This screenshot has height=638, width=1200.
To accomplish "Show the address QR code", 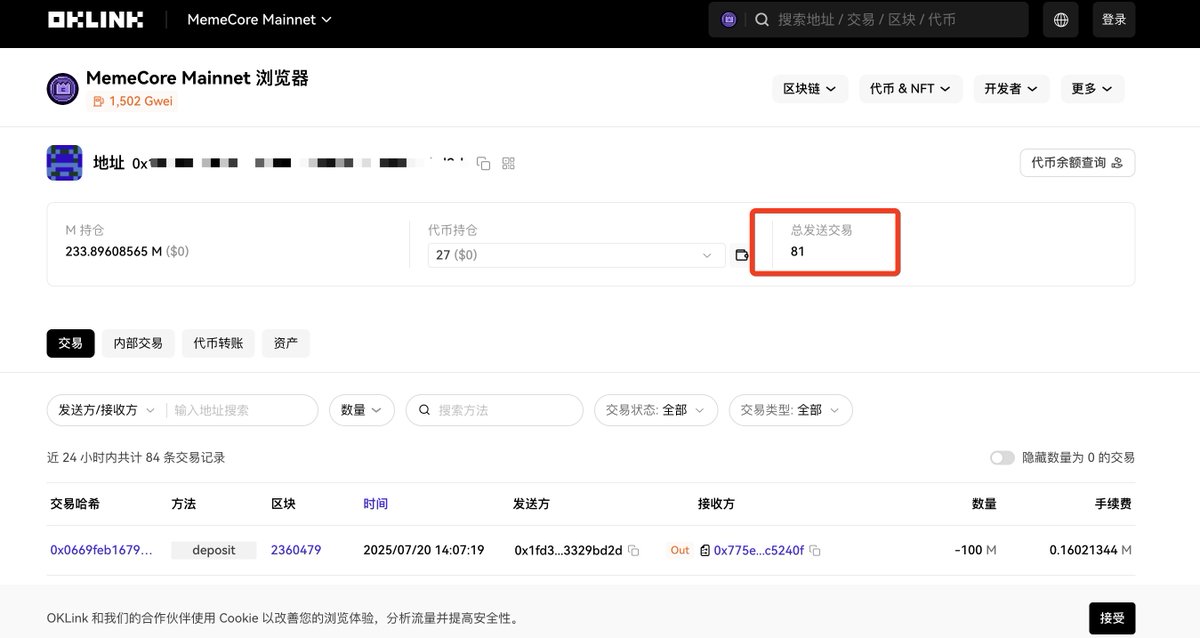I will 508,163.
